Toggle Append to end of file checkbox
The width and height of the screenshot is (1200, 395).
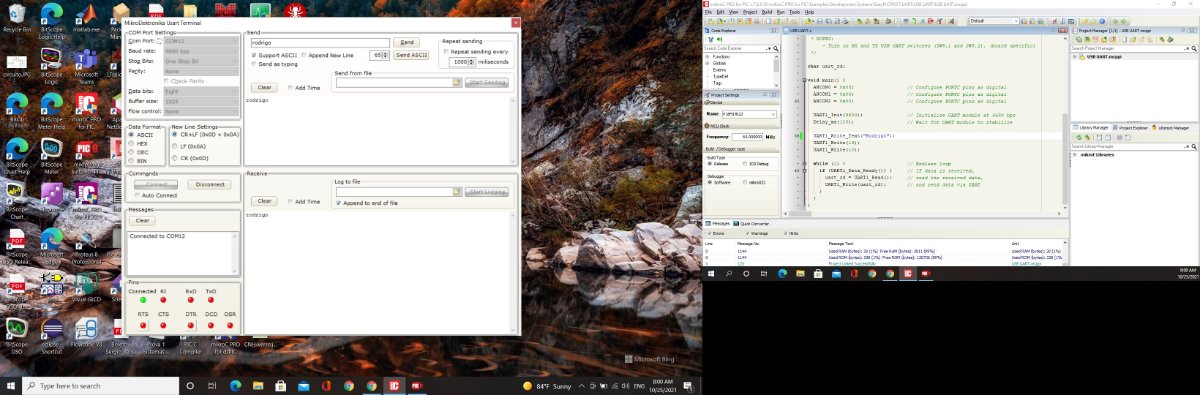pyautogui.click(x=339, y=203)
